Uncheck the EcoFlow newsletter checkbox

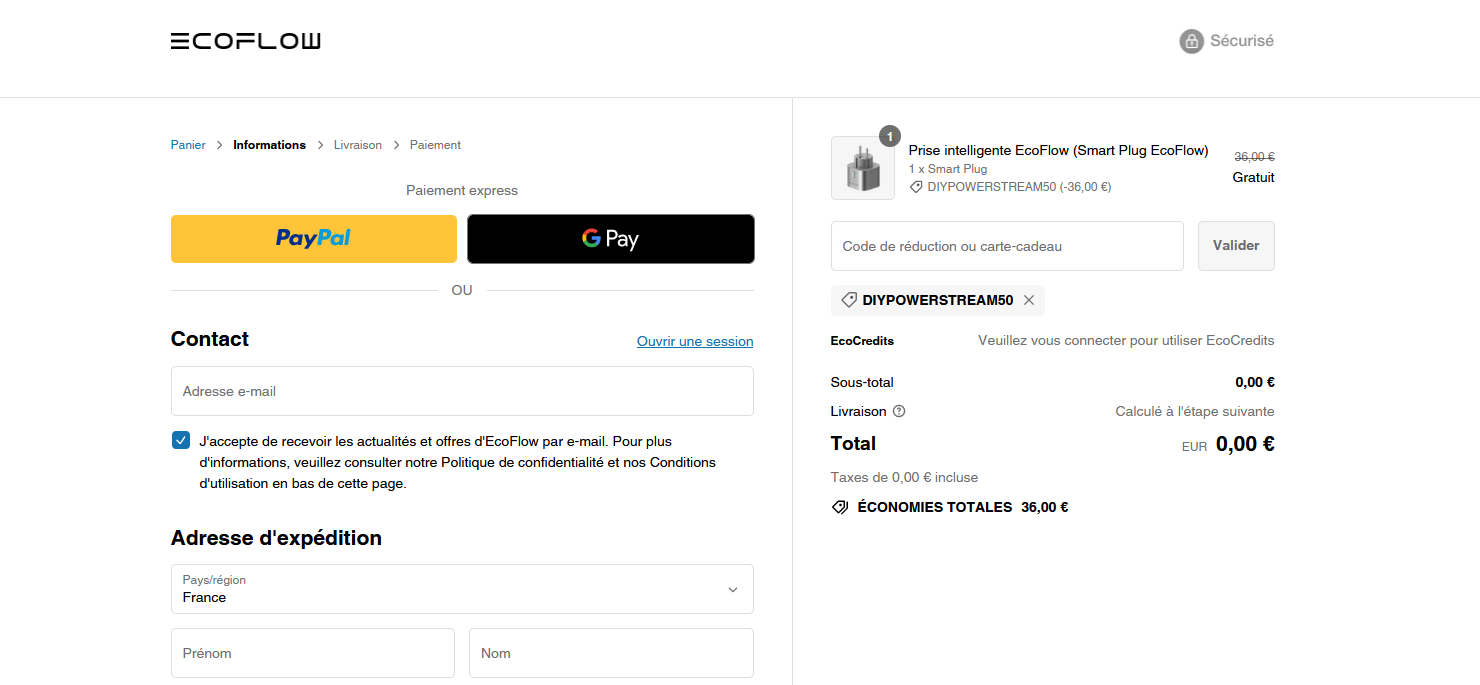[x=181, y=440]
